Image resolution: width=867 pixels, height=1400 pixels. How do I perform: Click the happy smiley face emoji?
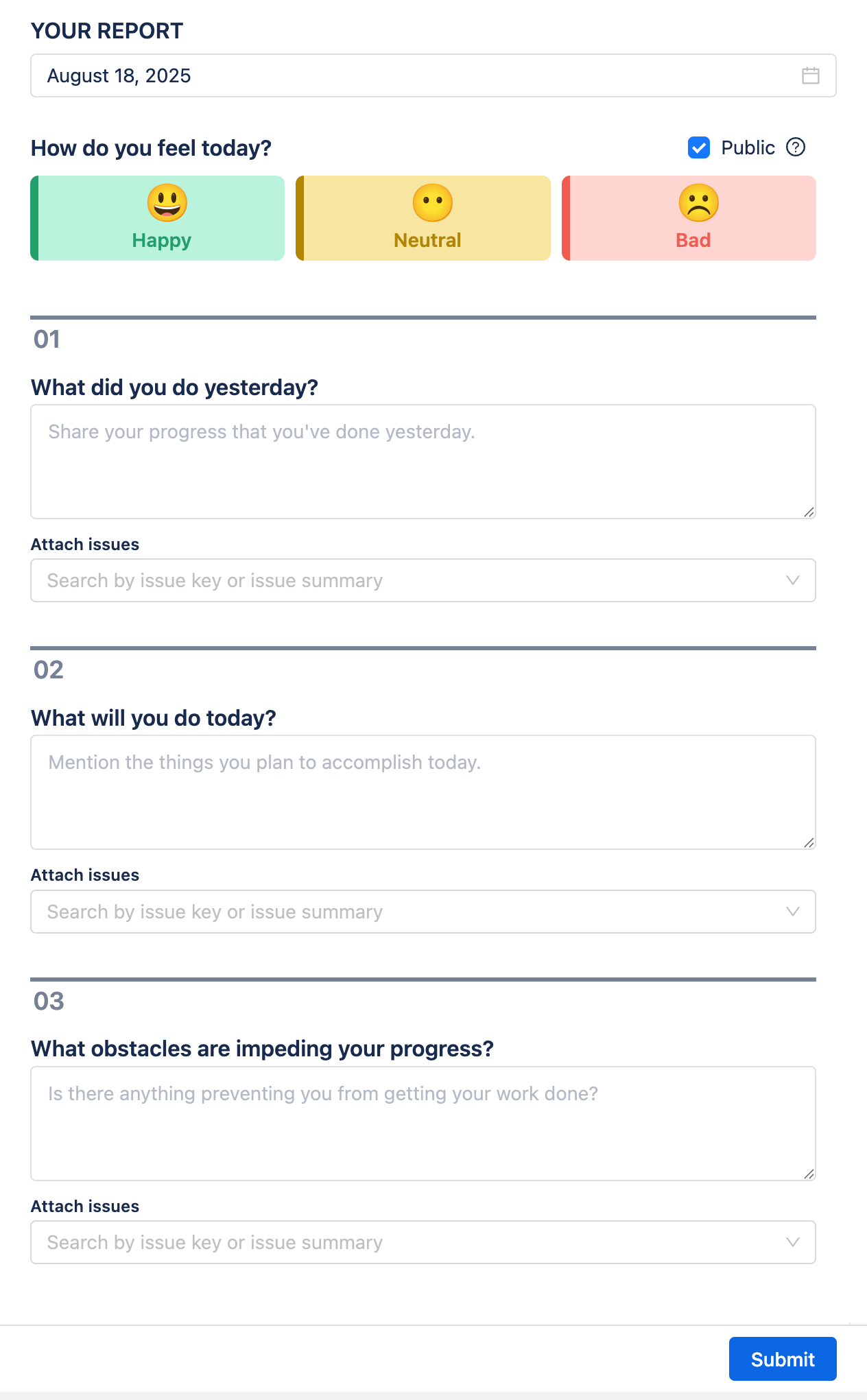pyautogui.click(x=167, y=203)
